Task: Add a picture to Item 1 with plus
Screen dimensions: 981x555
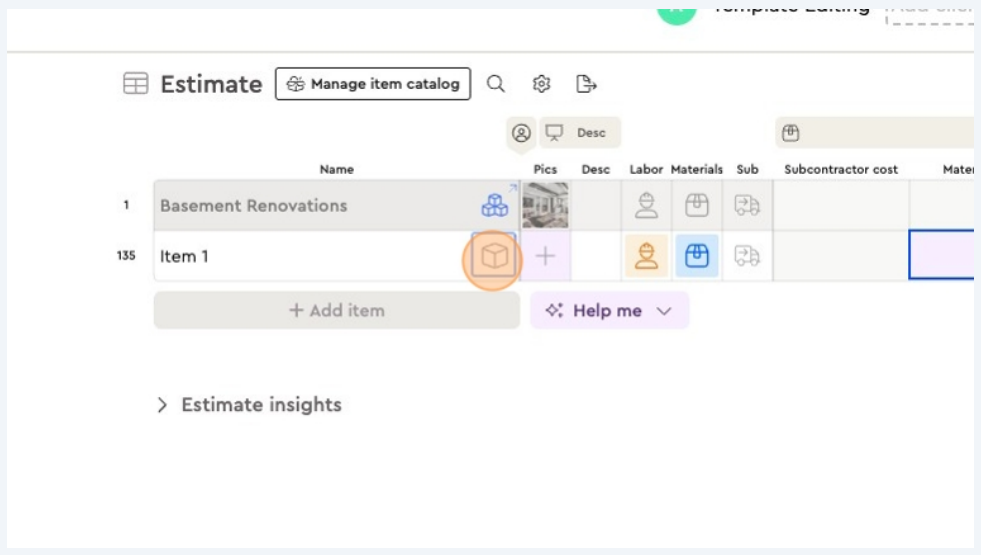Action: (x=545, y=257)
